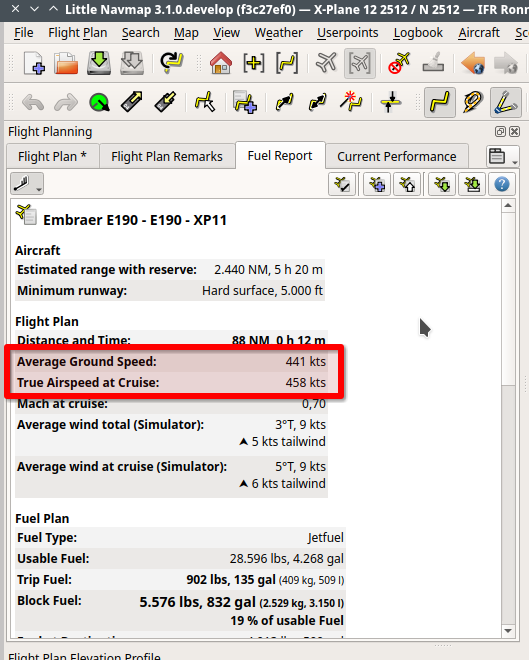Image resolution: width=529 pixels, height=660 pixels.
Task: Switch to Current Performance tab
Action: pos(396,157)
